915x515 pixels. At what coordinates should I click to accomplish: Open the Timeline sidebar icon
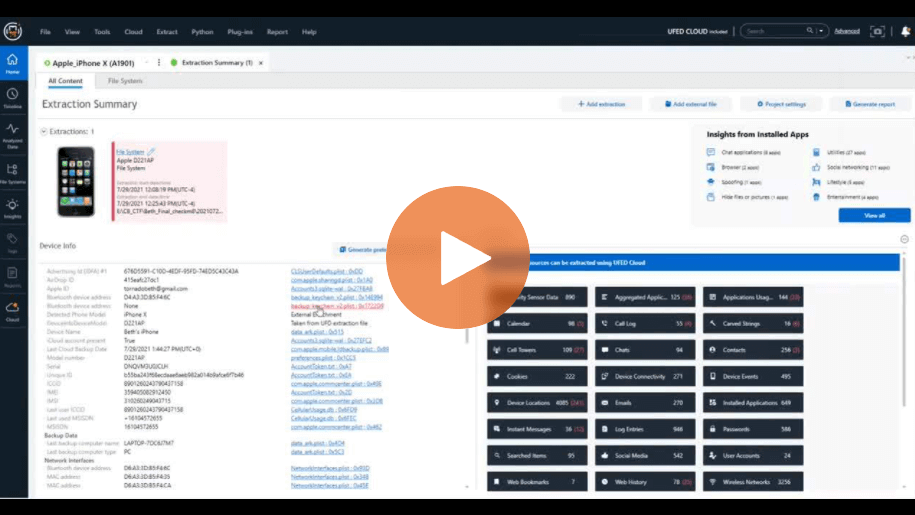click(x=12, y=97)
